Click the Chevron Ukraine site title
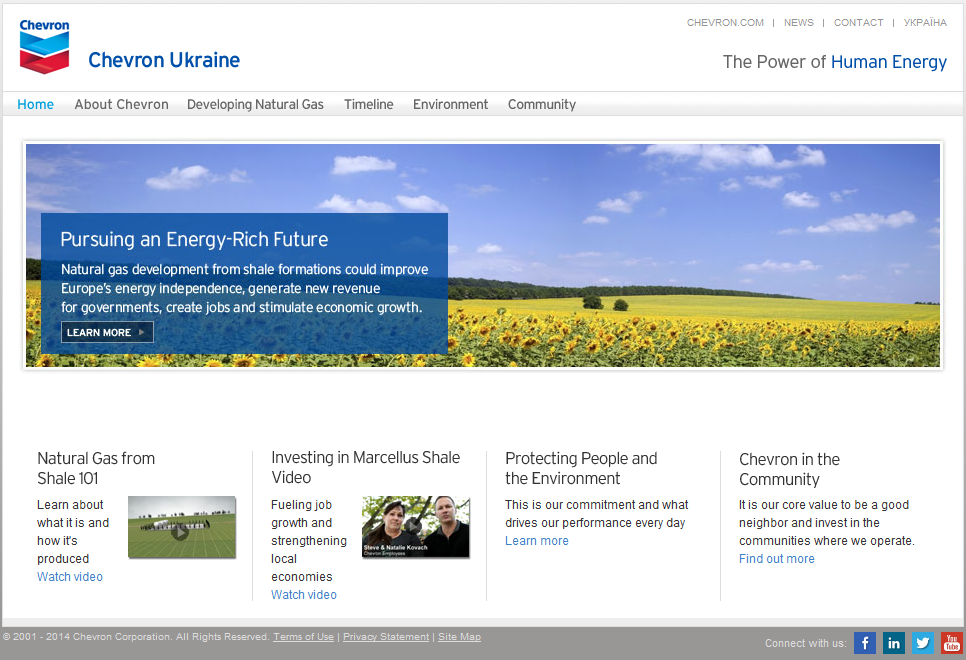This screenshot has width=966, height=660. point(164,60)
